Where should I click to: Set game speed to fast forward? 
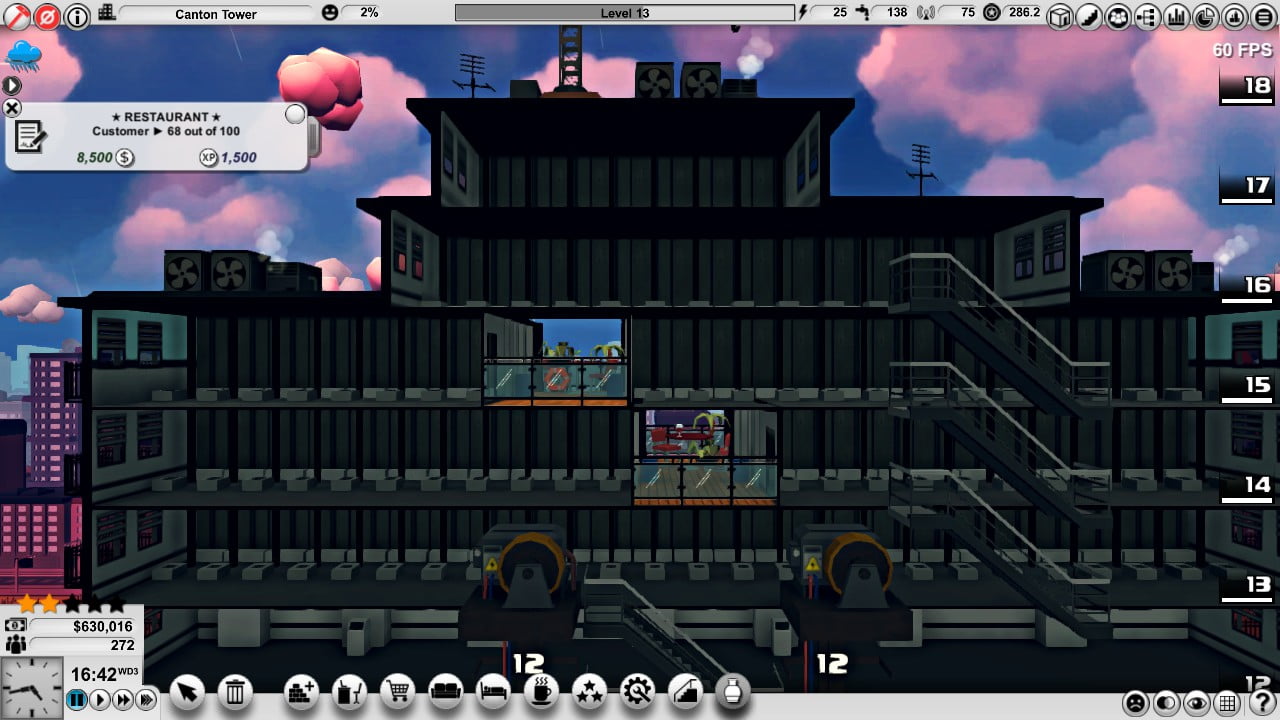123,700
